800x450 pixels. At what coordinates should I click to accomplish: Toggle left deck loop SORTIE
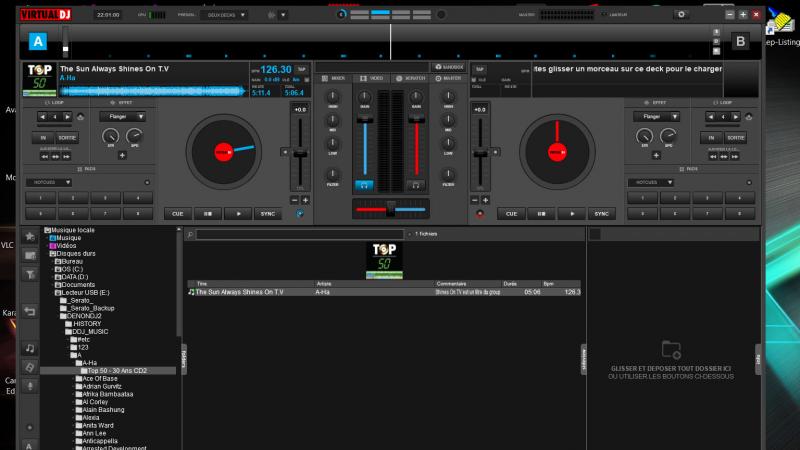pos(67,138)
